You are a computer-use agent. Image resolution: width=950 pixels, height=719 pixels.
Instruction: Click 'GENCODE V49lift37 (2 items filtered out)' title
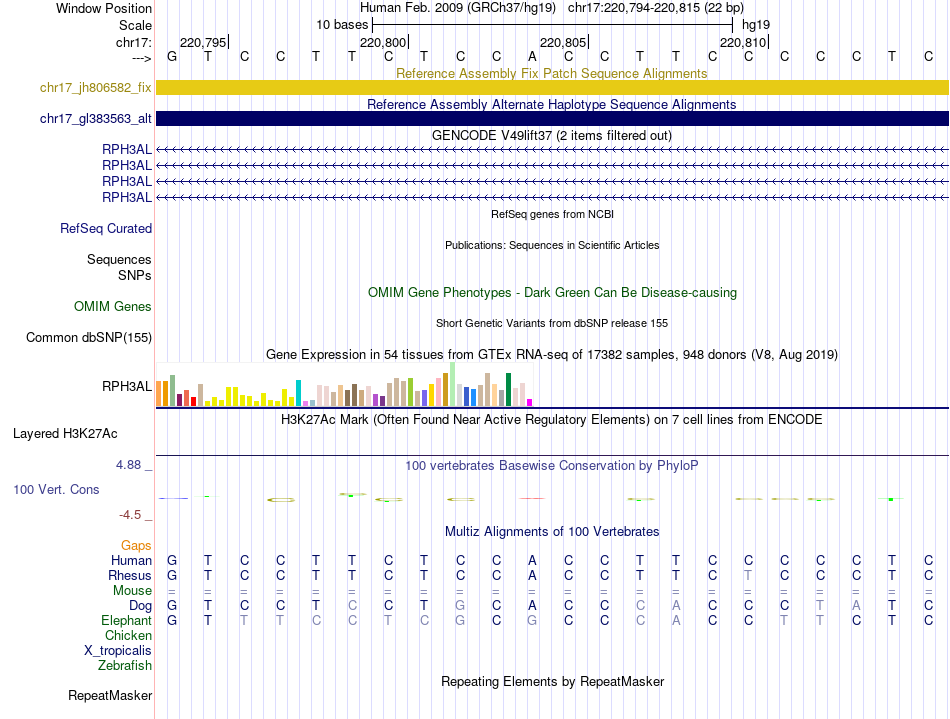click(x=552, y=135)
